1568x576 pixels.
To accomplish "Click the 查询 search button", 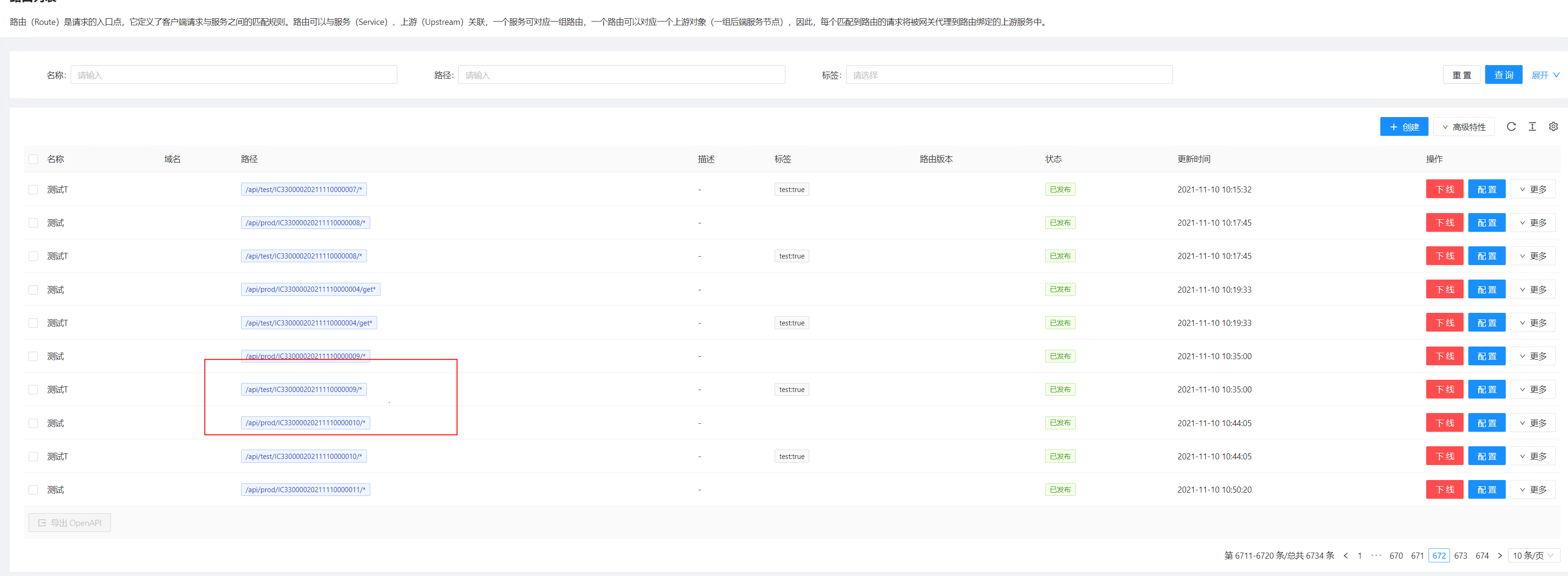I will point(1503,75).
